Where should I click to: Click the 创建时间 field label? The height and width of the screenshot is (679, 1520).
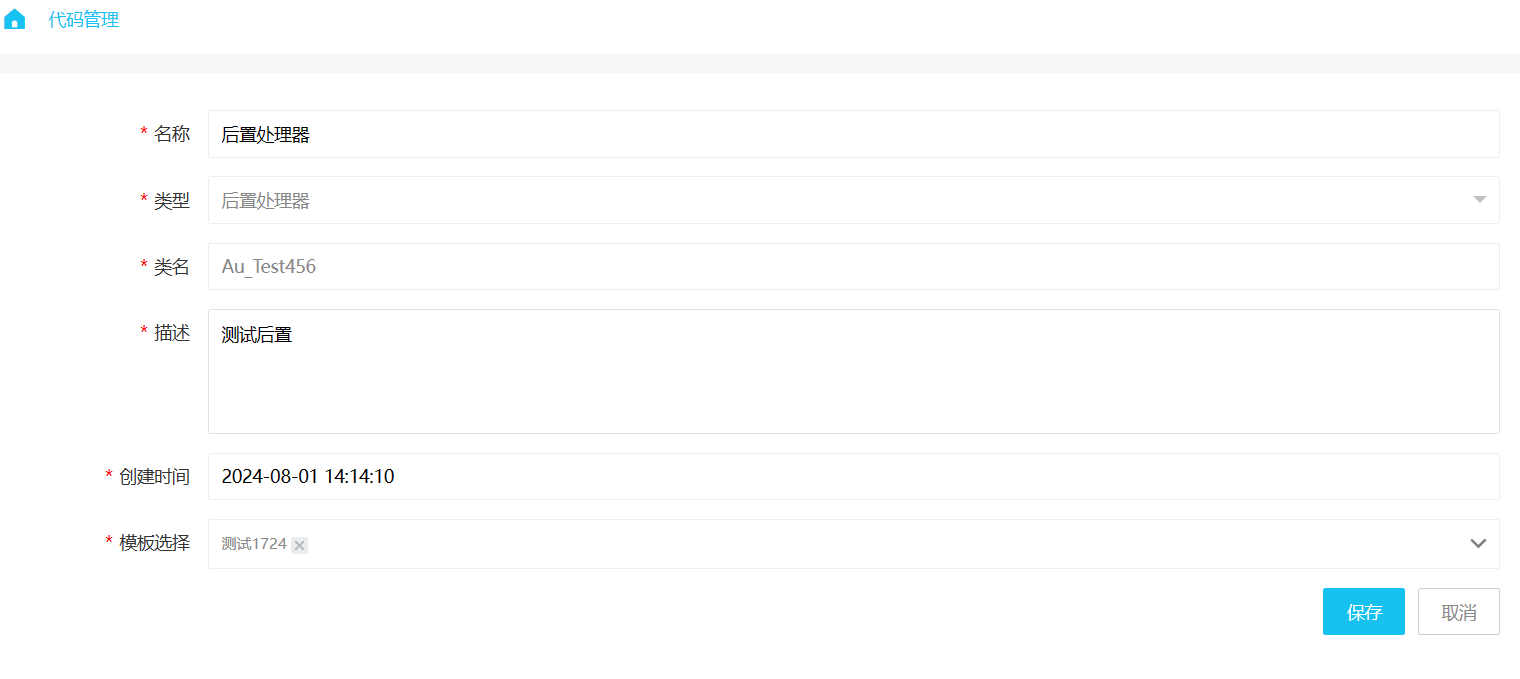tap(154, 477)
